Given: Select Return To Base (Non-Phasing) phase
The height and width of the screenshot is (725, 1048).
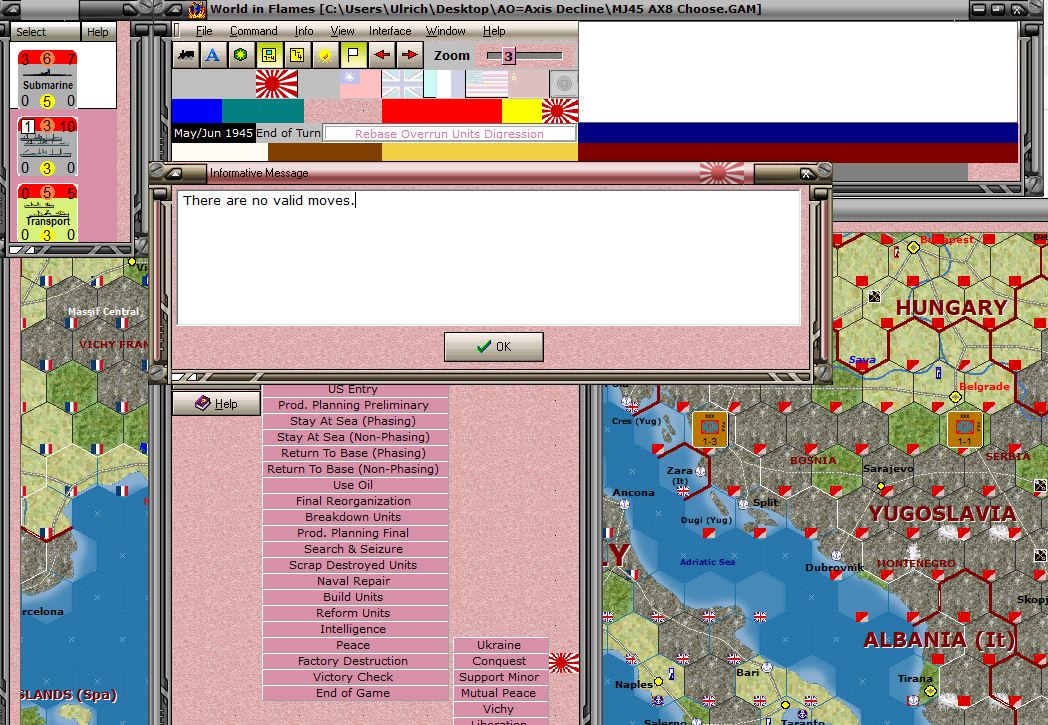Looking at the screenshot, I should [354, 469].
